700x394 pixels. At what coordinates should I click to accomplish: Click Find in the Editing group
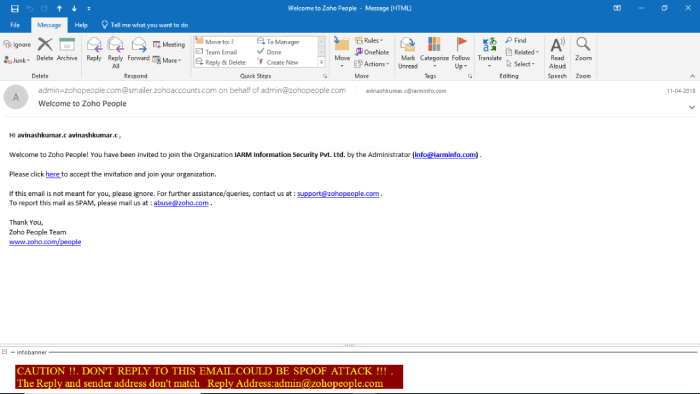(516, 40)
